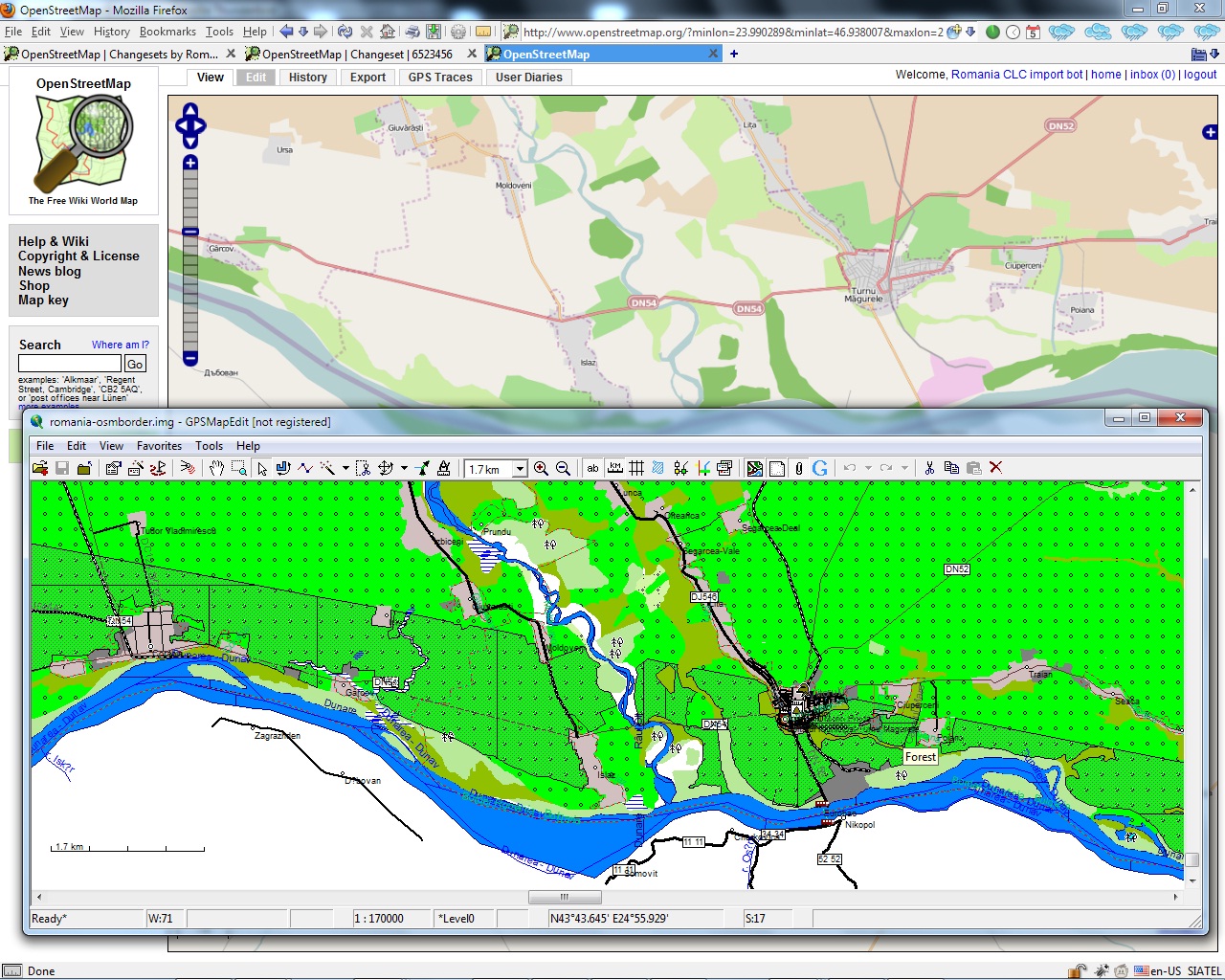
Task: Click the OpenStreetMap search input field
Action: 70,364
